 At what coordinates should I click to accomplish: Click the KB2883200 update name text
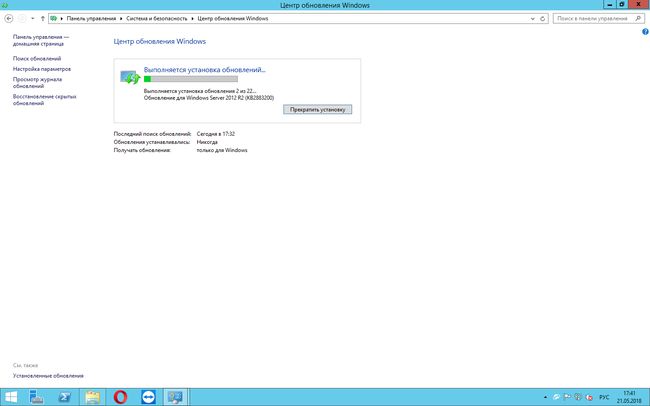[x=209, y=98]
